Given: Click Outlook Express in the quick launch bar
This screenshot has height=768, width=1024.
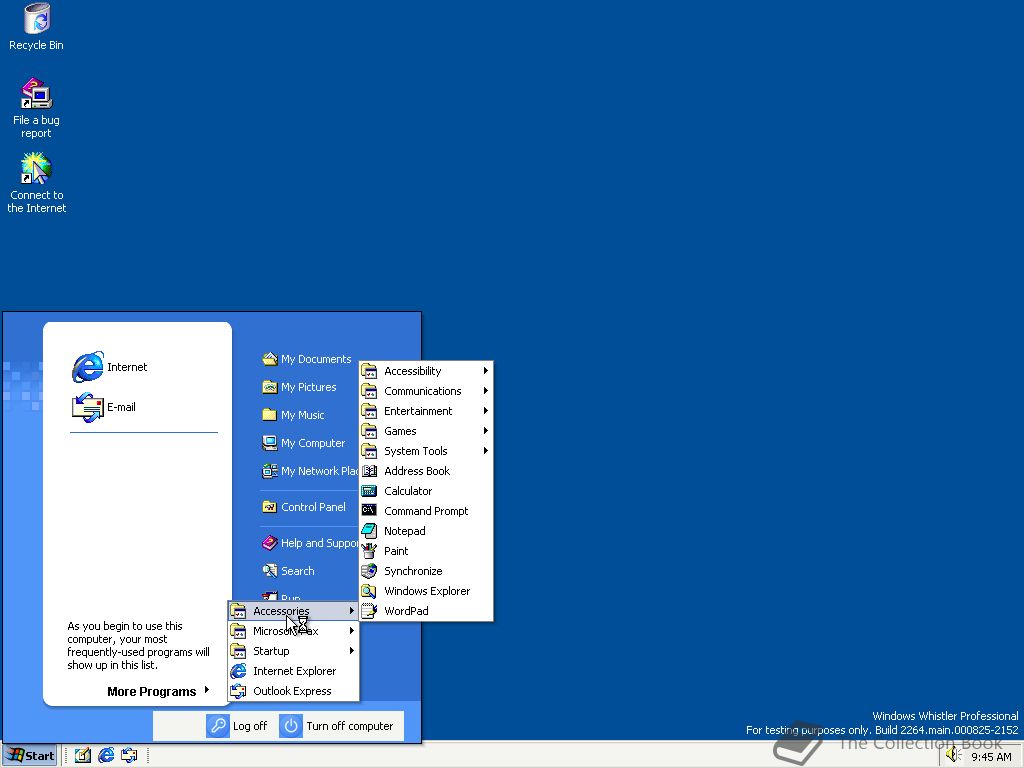Looking at the screenshot, I should 129,756.
